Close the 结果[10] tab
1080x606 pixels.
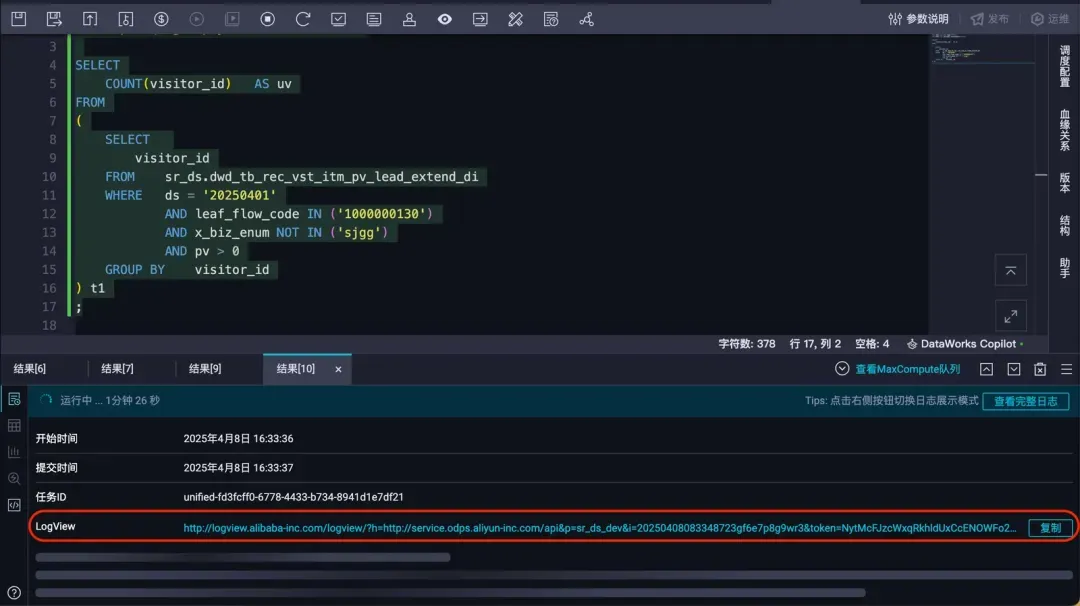click(338, 369)
